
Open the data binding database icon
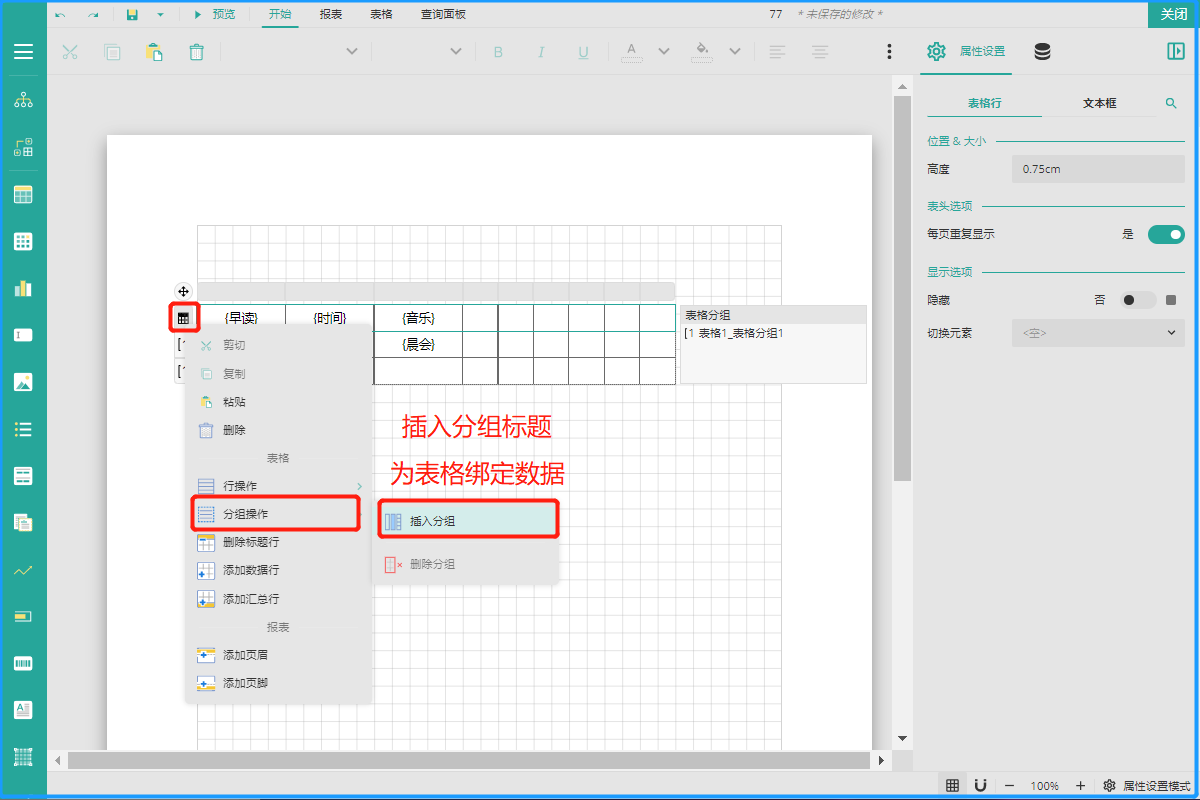click(1042, 52)
